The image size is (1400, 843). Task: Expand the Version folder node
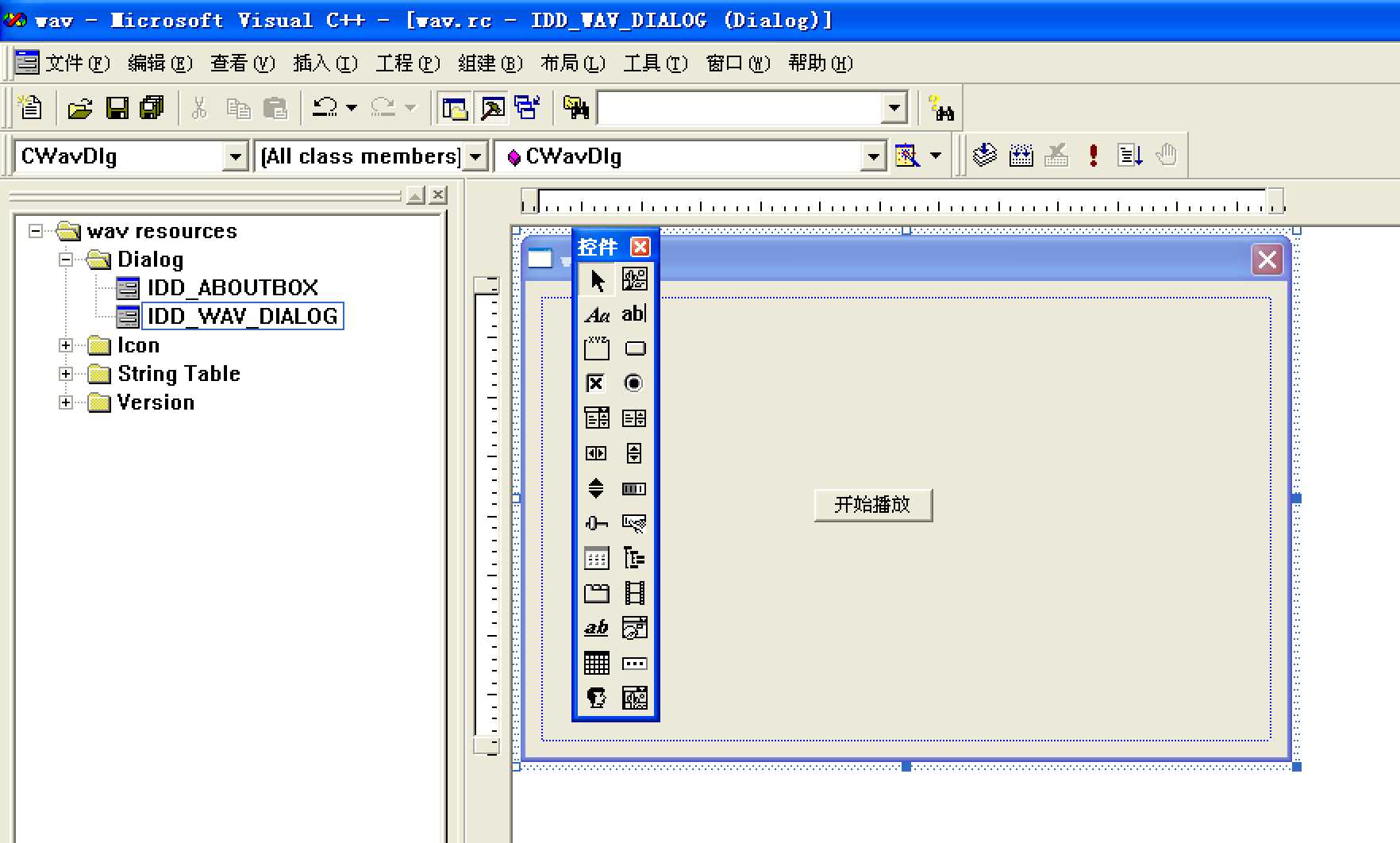pyautogui.click(x=66, y=402)
